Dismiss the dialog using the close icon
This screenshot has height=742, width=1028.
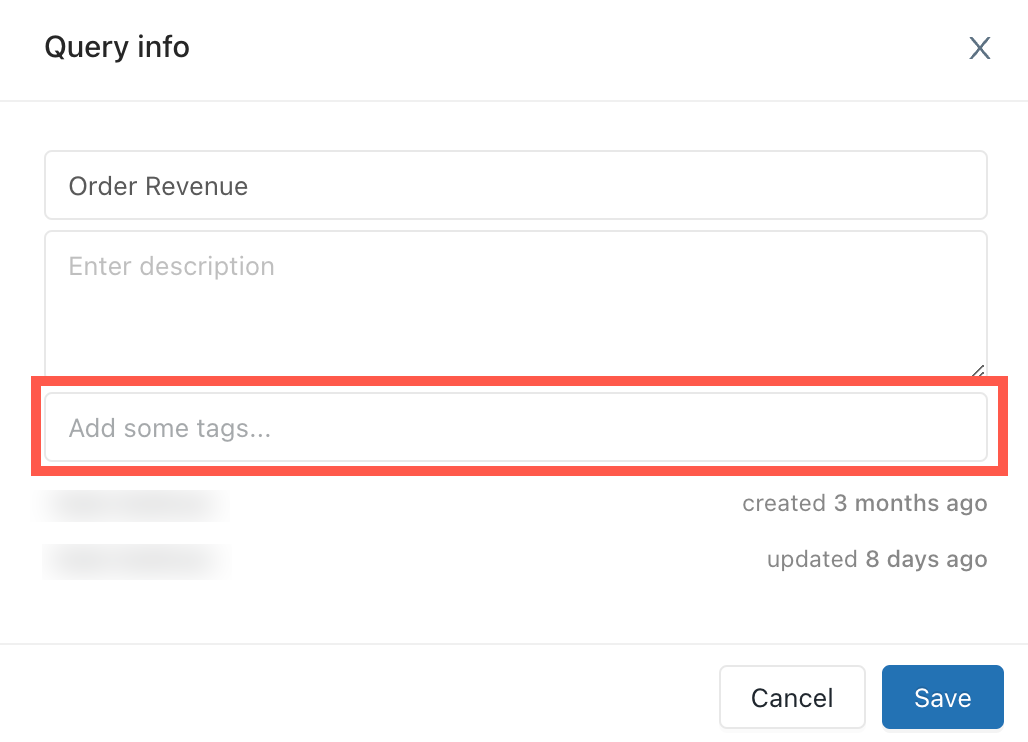(979, 48)
